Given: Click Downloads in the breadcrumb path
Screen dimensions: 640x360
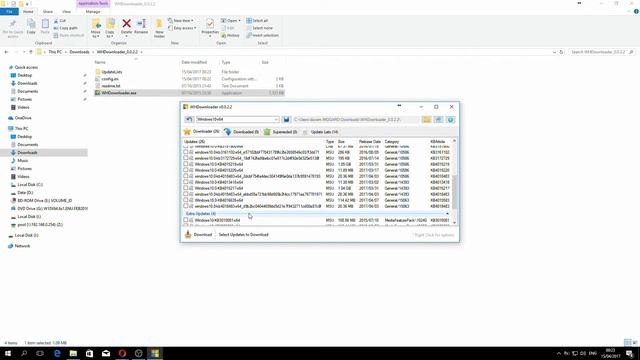Looking at the screenshot, I should click(79, 52).
